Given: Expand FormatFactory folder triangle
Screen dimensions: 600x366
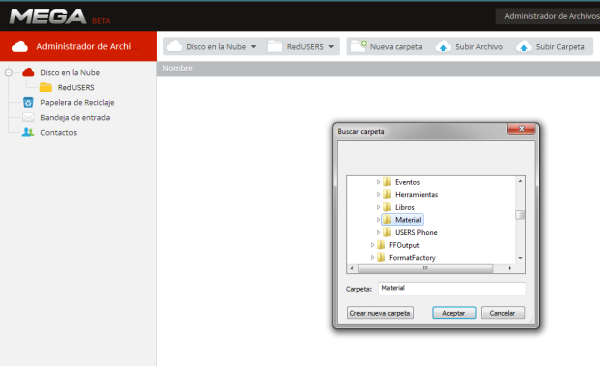Looking at the screenshot, I should [372, 258].
